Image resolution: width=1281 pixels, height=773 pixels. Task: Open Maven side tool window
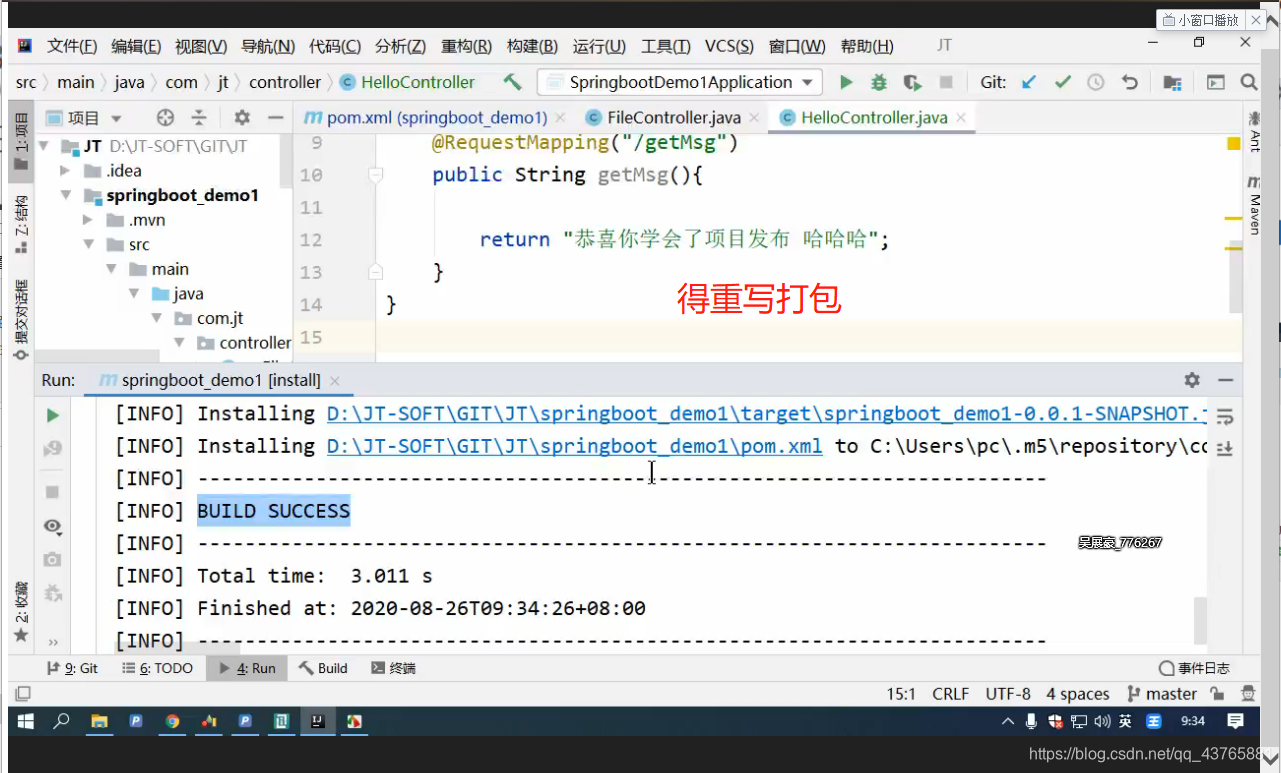(1254, 204)
